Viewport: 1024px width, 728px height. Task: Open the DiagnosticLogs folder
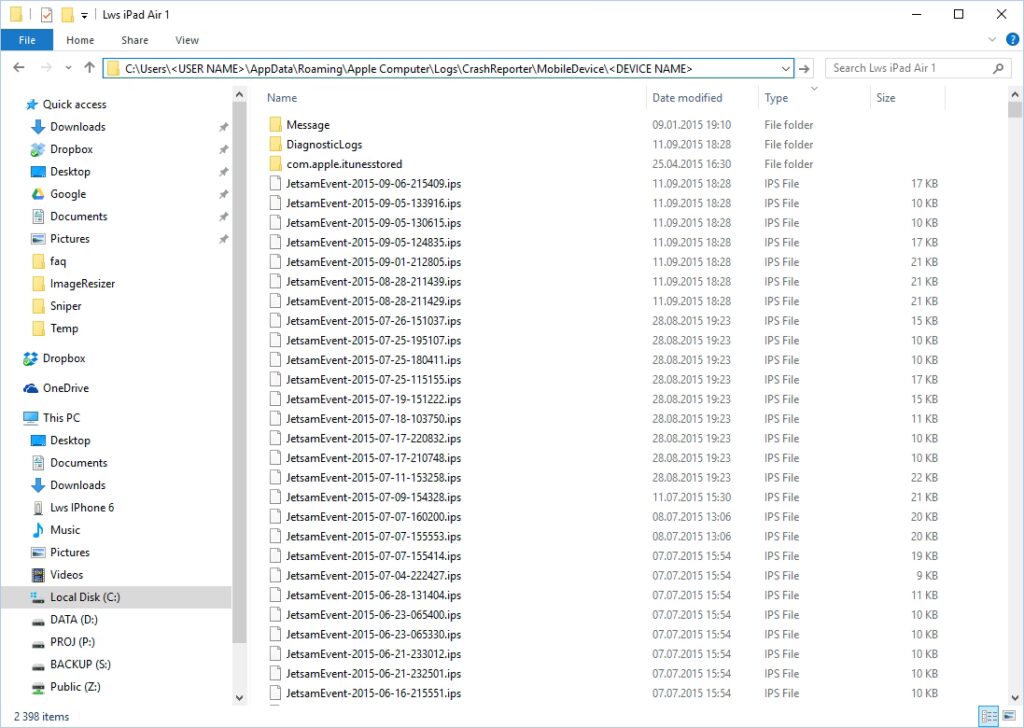pos(324,145)
